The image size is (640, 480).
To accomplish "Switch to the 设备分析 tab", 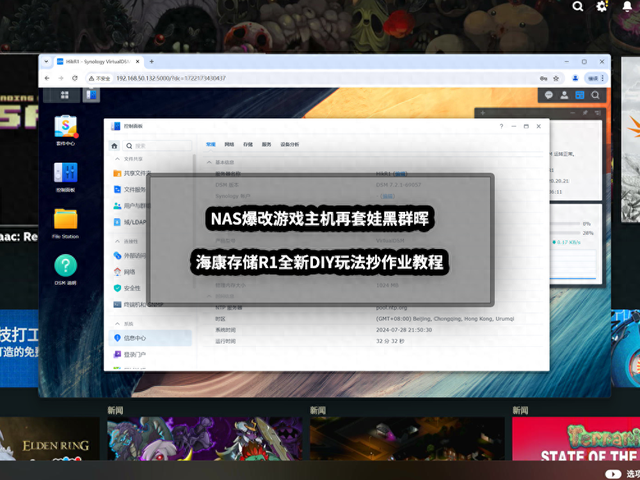I will tap(289, 144).
